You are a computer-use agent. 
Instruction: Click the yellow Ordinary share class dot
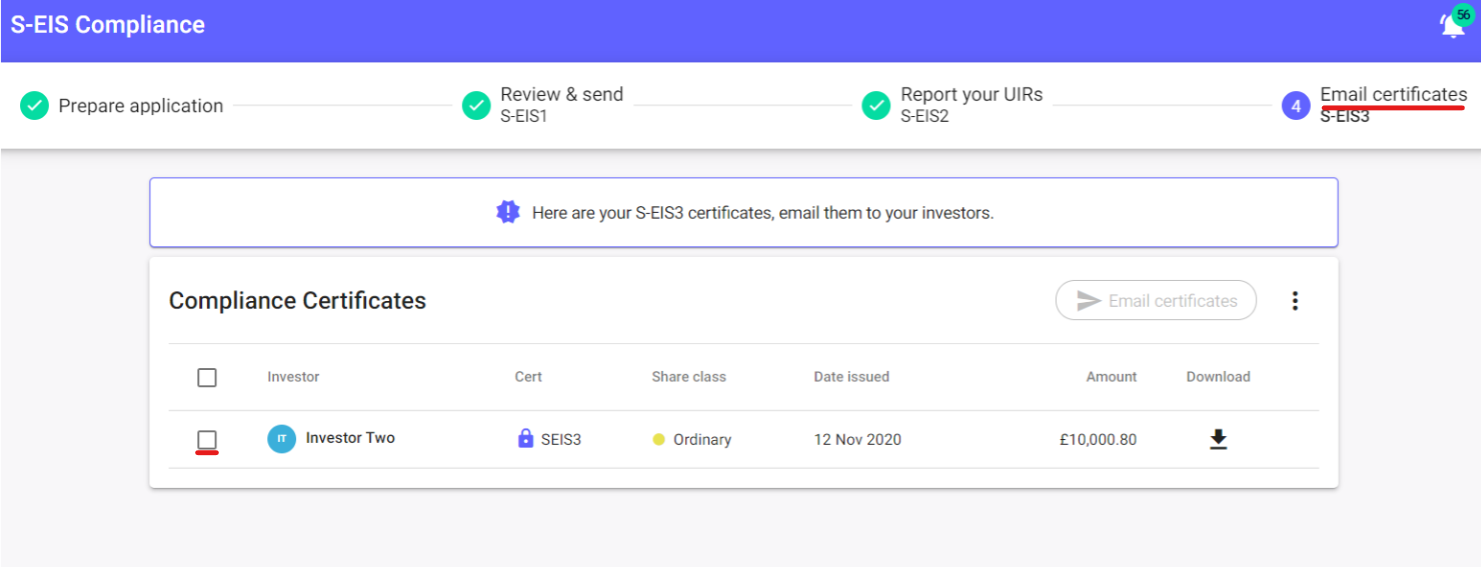tap(658, 439)
